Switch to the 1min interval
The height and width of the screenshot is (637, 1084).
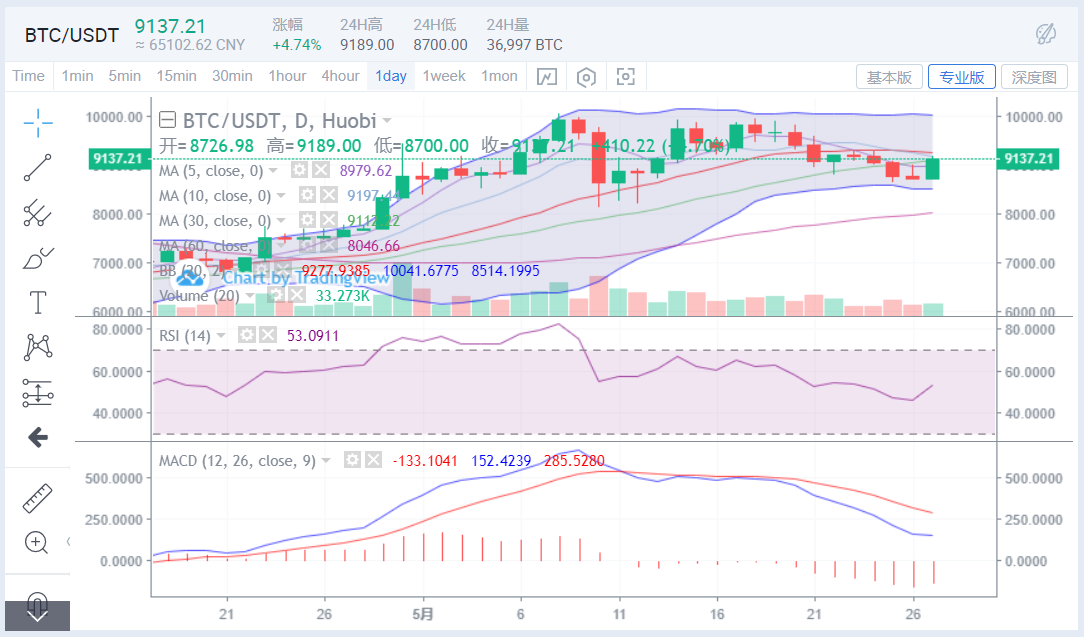[x=77, y=76]
